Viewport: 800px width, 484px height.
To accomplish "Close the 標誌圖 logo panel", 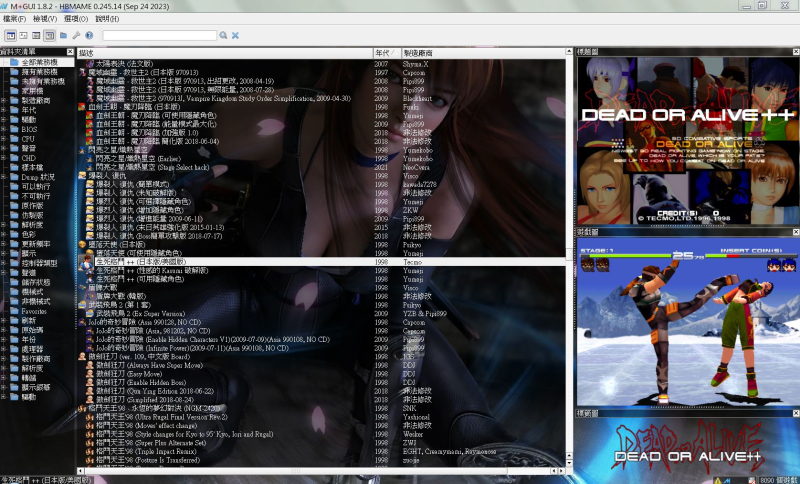I will click(x=796, y=413).
